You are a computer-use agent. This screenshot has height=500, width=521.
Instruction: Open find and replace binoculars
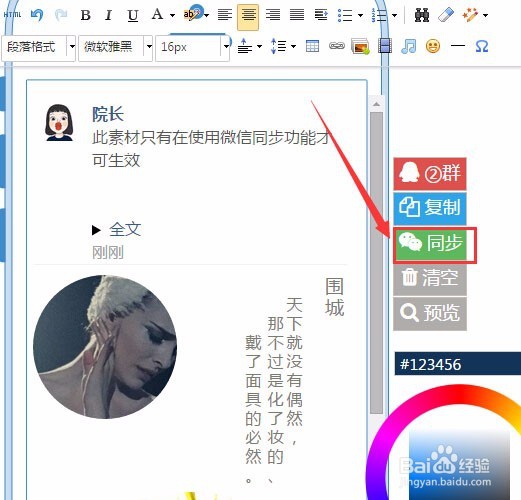point(422,15)
